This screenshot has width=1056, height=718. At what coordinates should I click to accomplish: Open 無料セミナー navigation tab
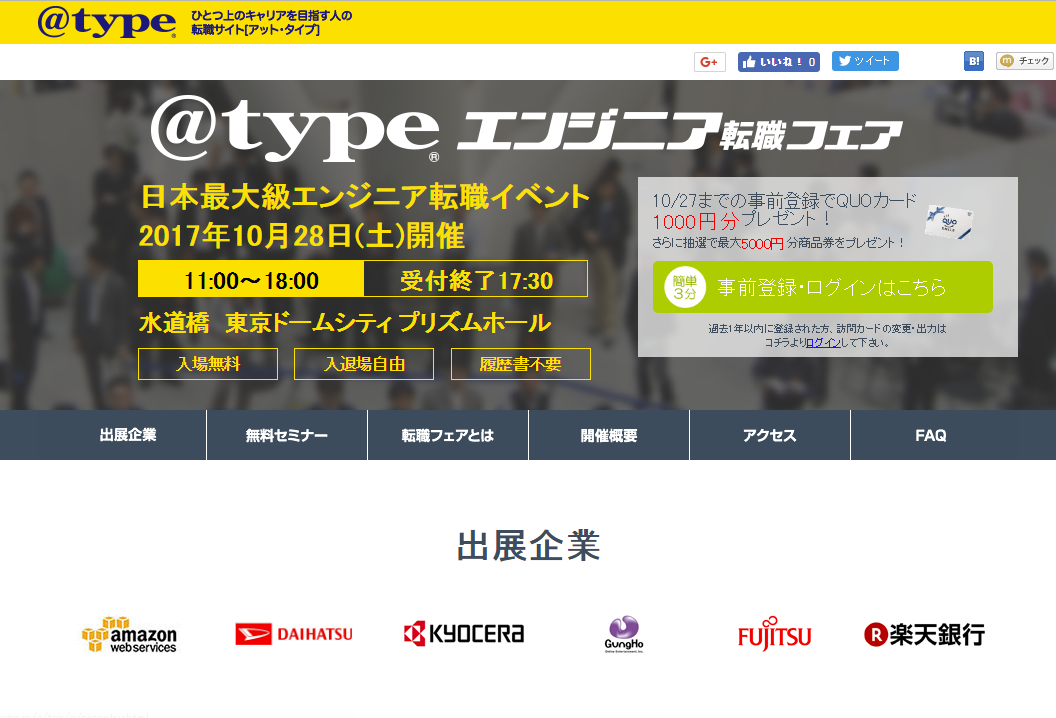click(x=287, y=435)
